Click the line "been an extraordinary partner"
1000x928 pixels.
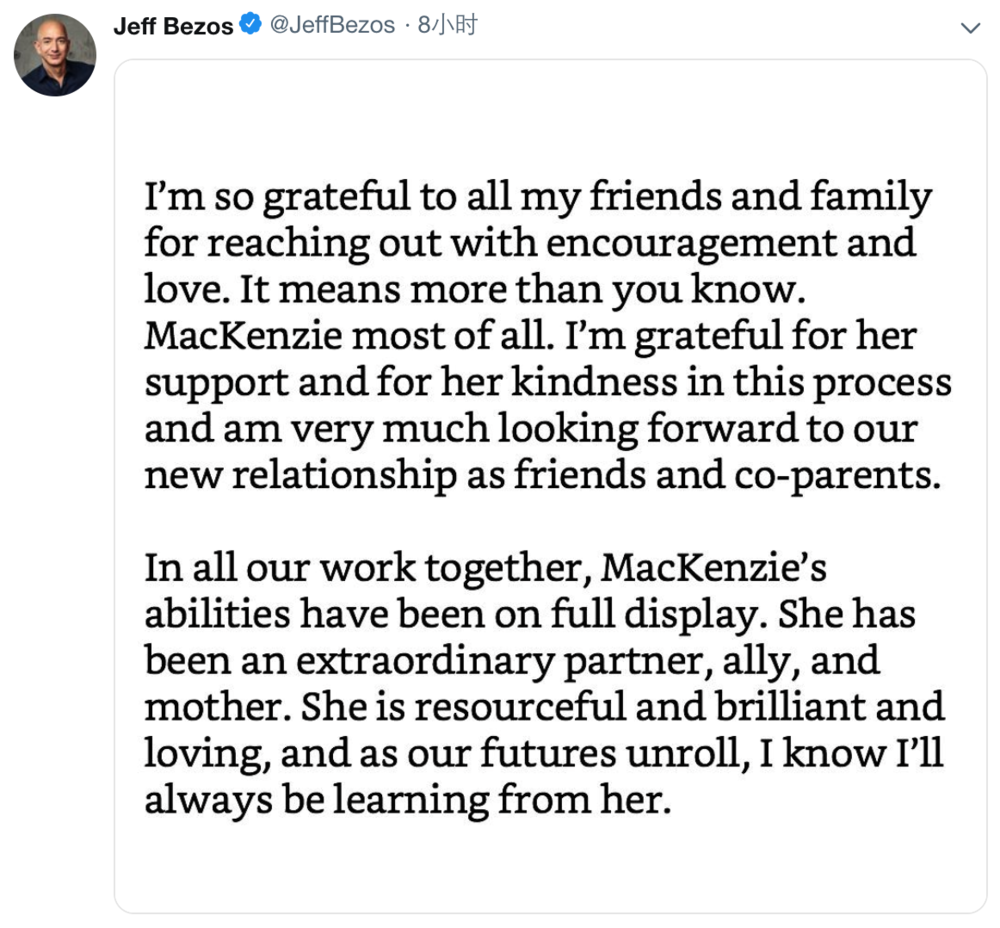point(512,661)
